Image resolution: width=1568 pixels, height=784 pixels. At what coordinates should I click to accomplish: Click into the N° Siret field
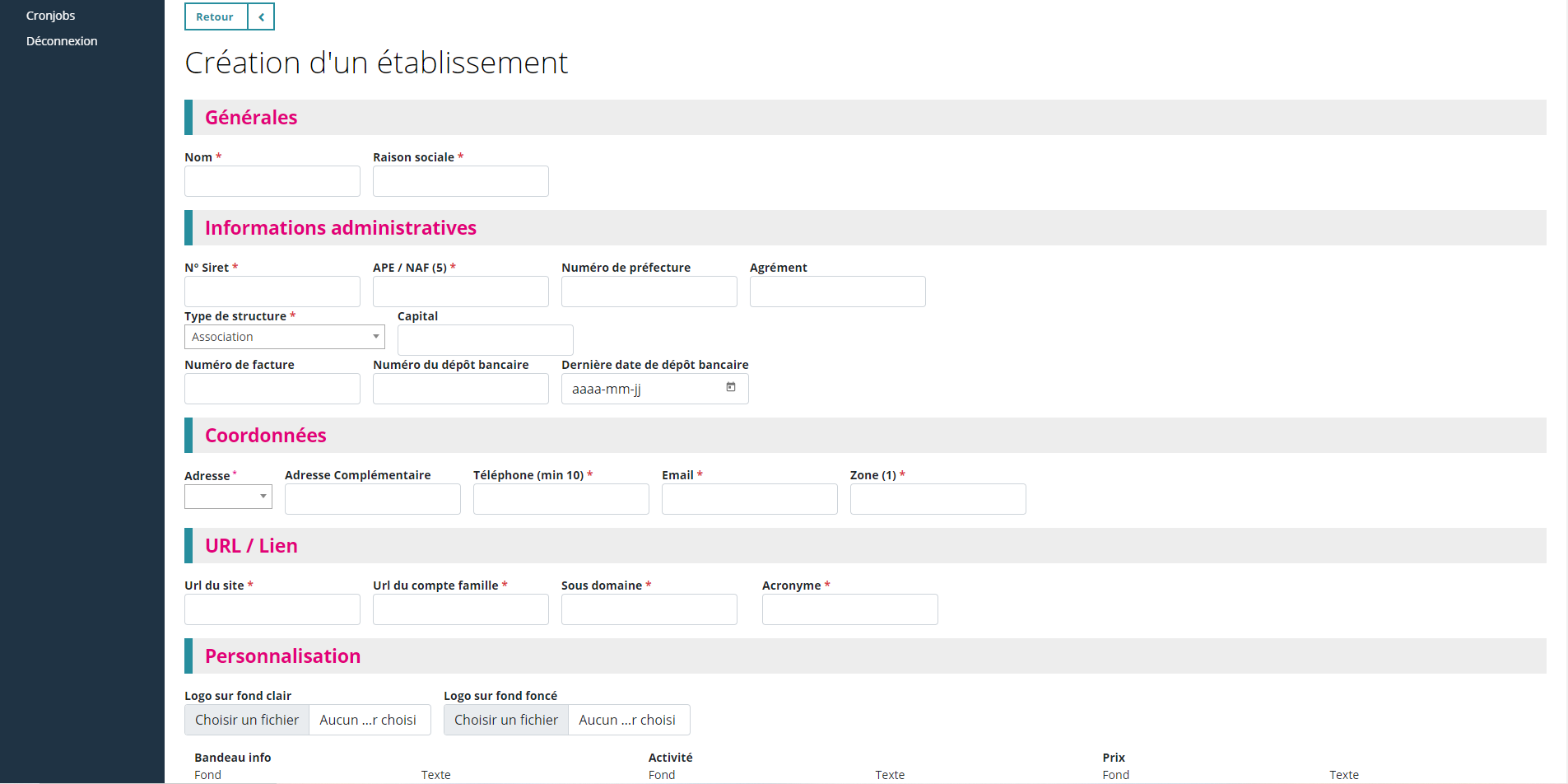coord(272,292)
